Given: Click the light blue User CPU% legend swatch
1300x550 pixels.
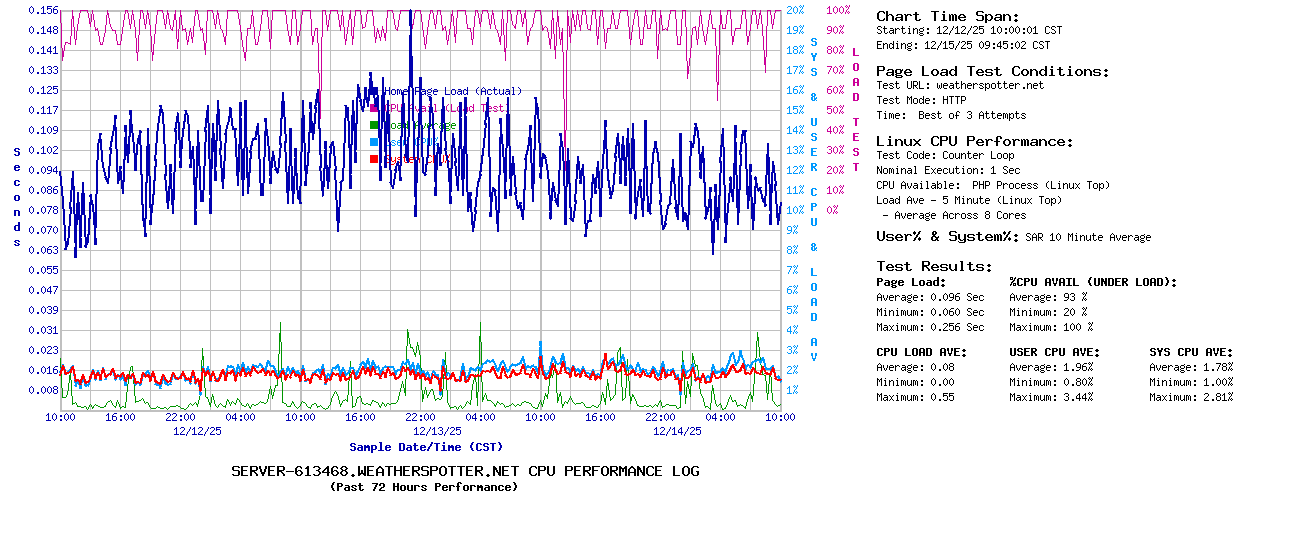Looking at the screenshot, I should pos(374,142).
